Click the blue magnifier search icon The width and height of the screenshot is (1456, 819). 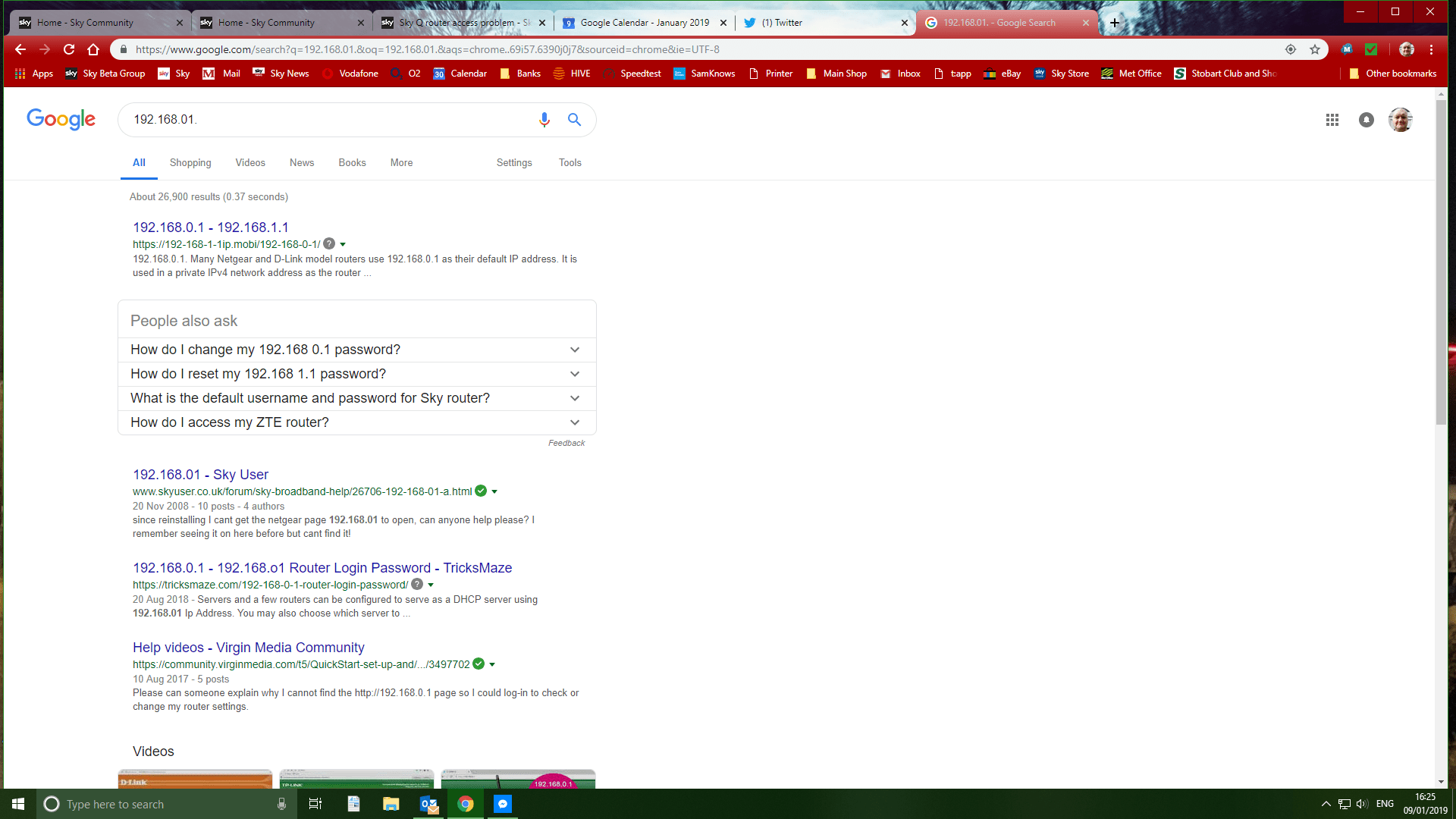pos(574,120)
